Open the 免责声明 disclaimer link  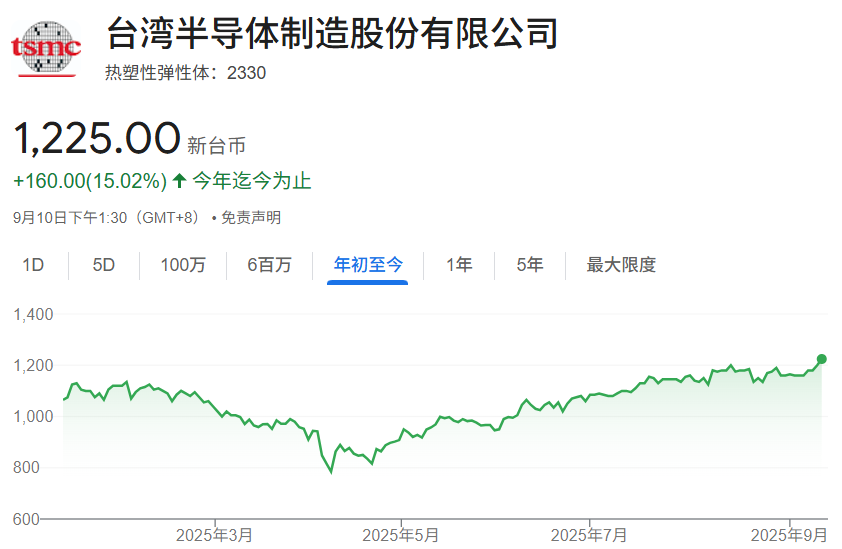tap(251, 218)
